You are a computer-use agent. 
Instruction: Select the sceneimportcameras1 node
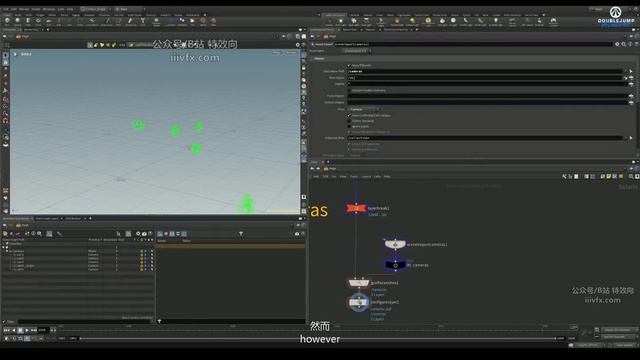[395, 244]
